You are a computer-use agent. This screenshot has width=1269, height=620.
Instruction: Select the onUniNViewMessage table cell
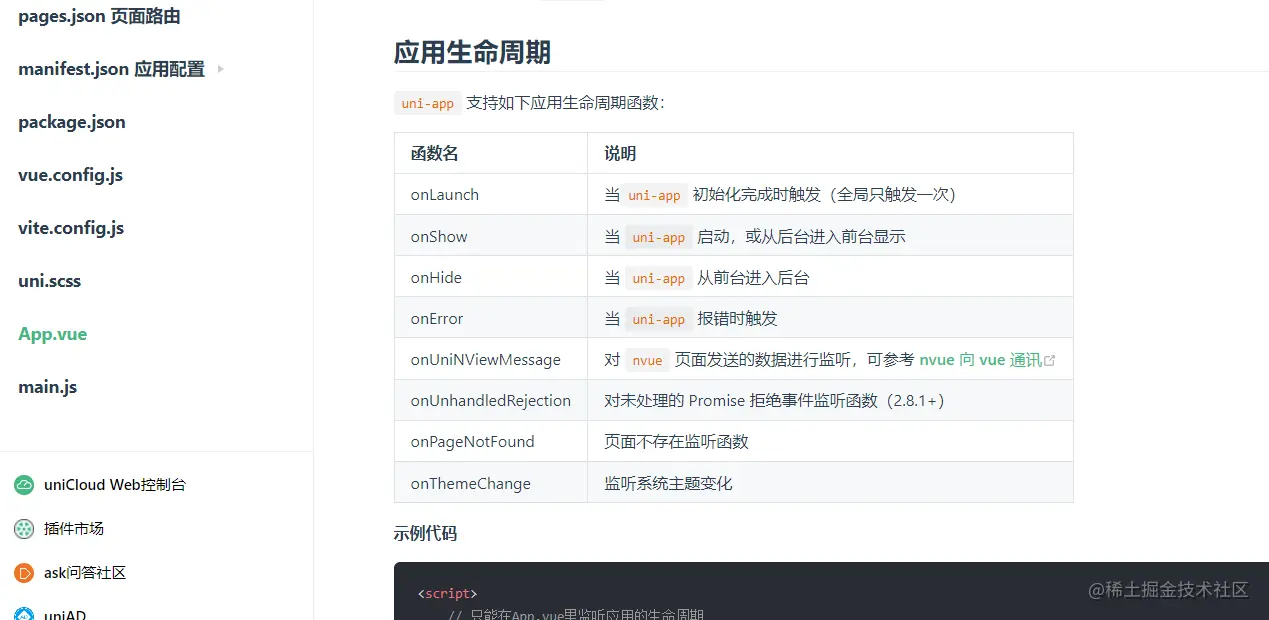pos(491,359)
